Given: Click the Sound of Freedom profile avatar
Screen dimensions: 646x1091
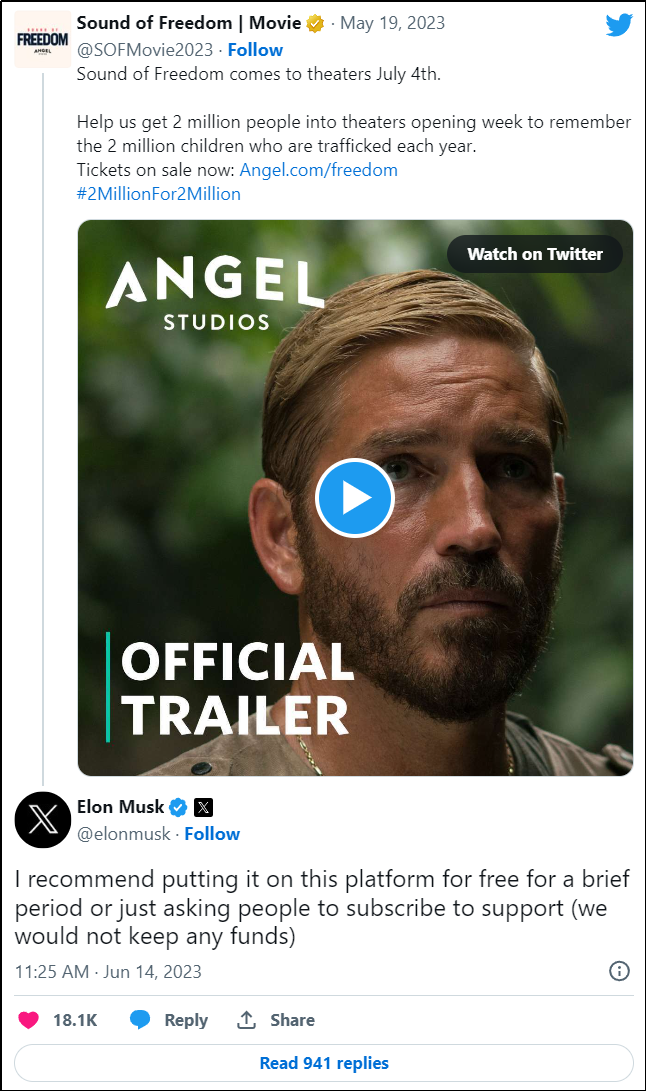Looking at the screenshot, I should (42, 38).
